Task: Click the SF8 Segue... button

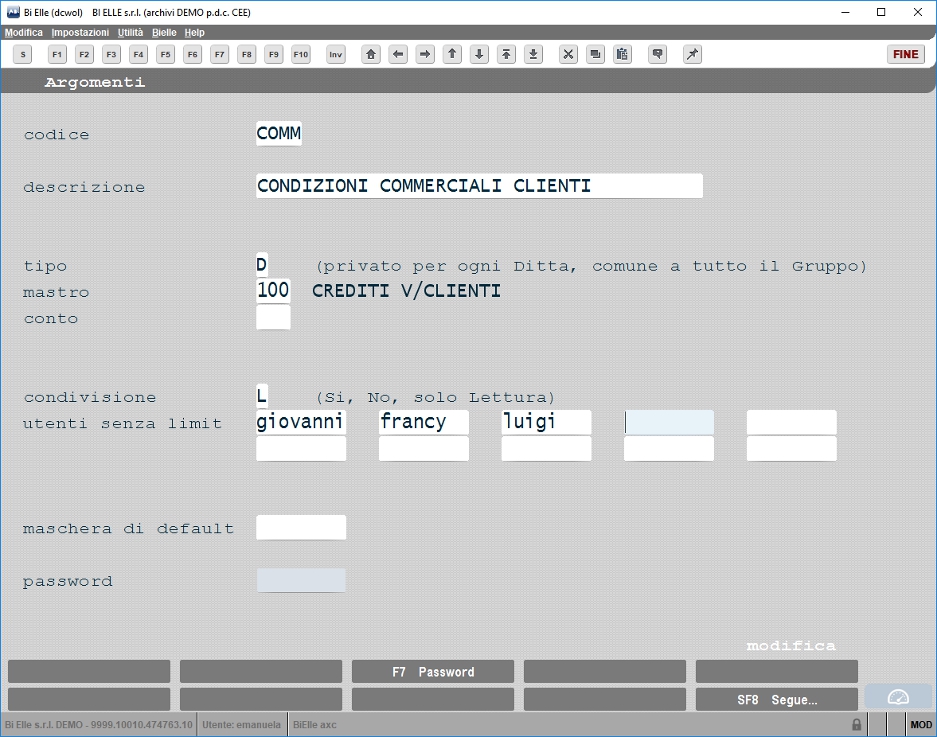Action: [x=777, y=699]
